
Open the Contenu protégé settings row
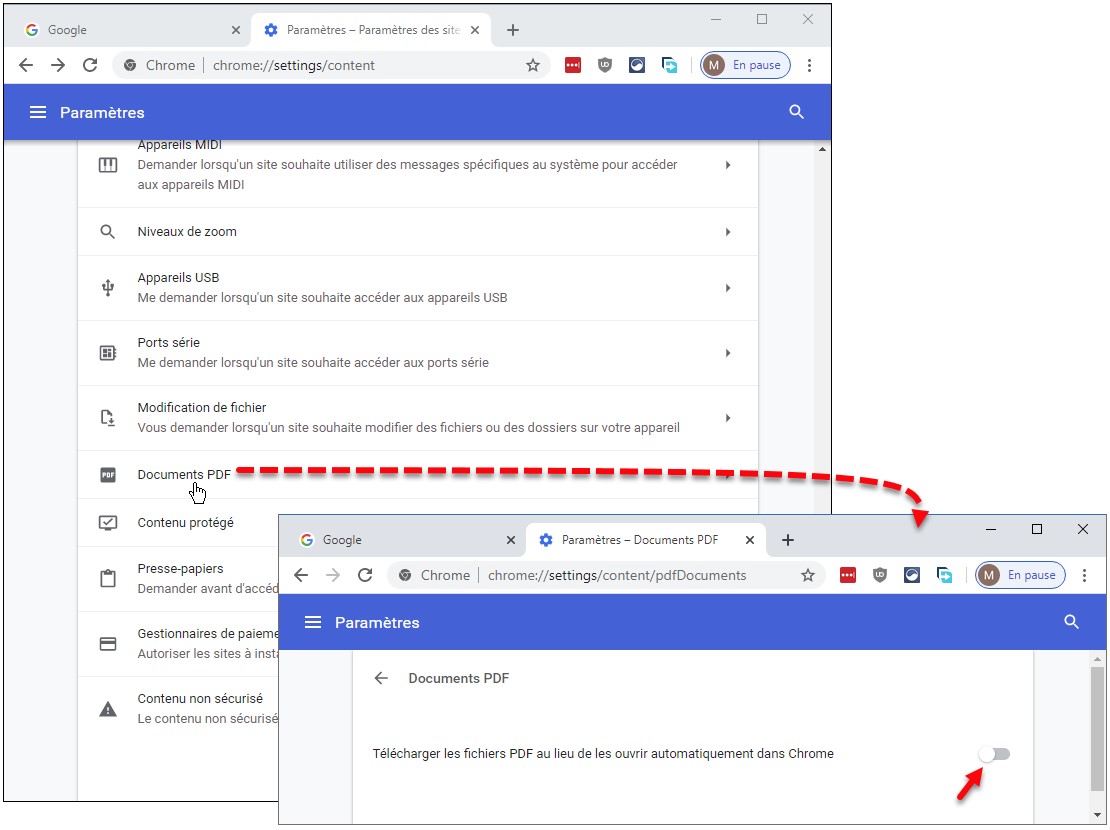[186, 522]
